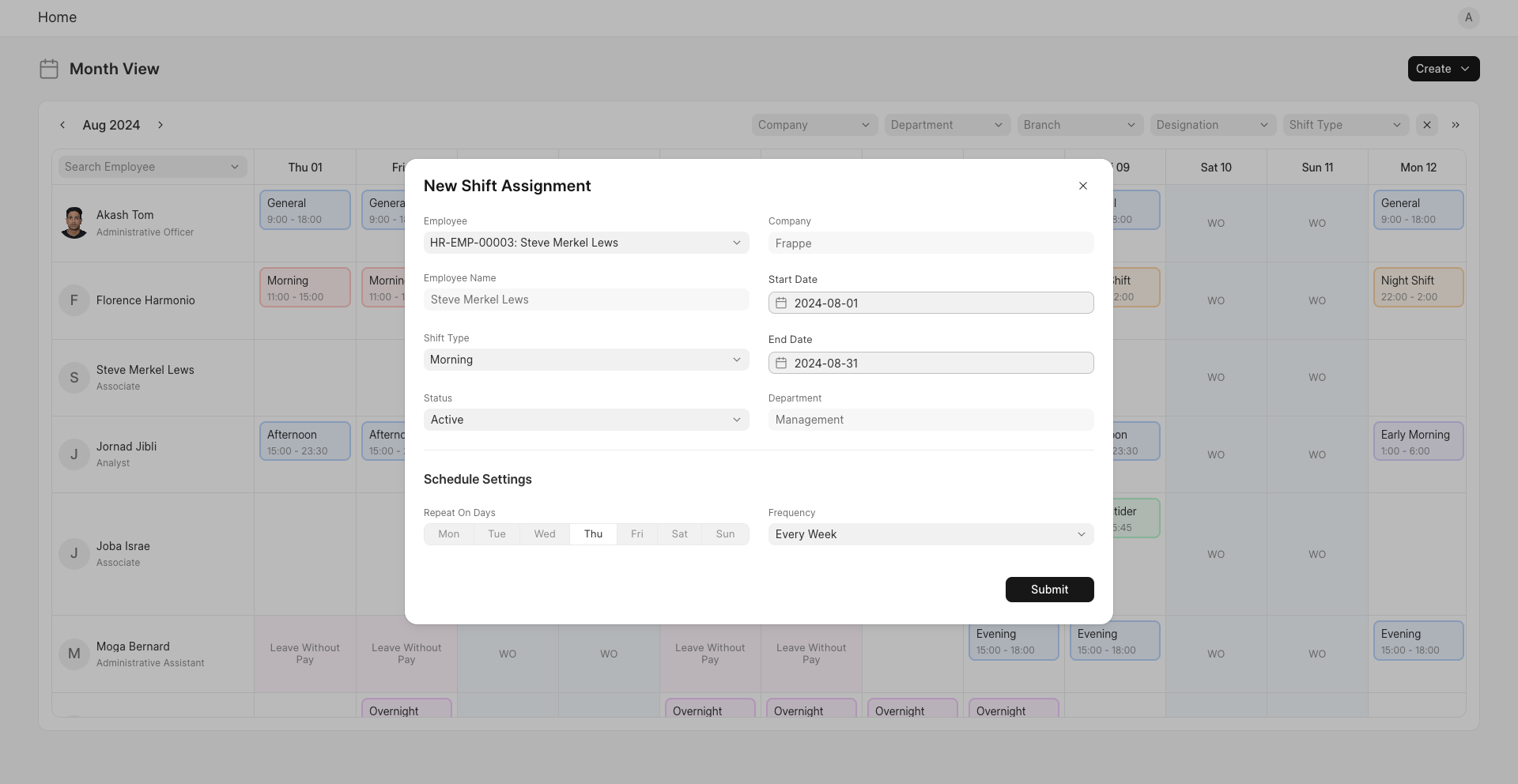Go to Home in top bar
The width and height of the screenshot is (1518, 784).
coord(57,17)
